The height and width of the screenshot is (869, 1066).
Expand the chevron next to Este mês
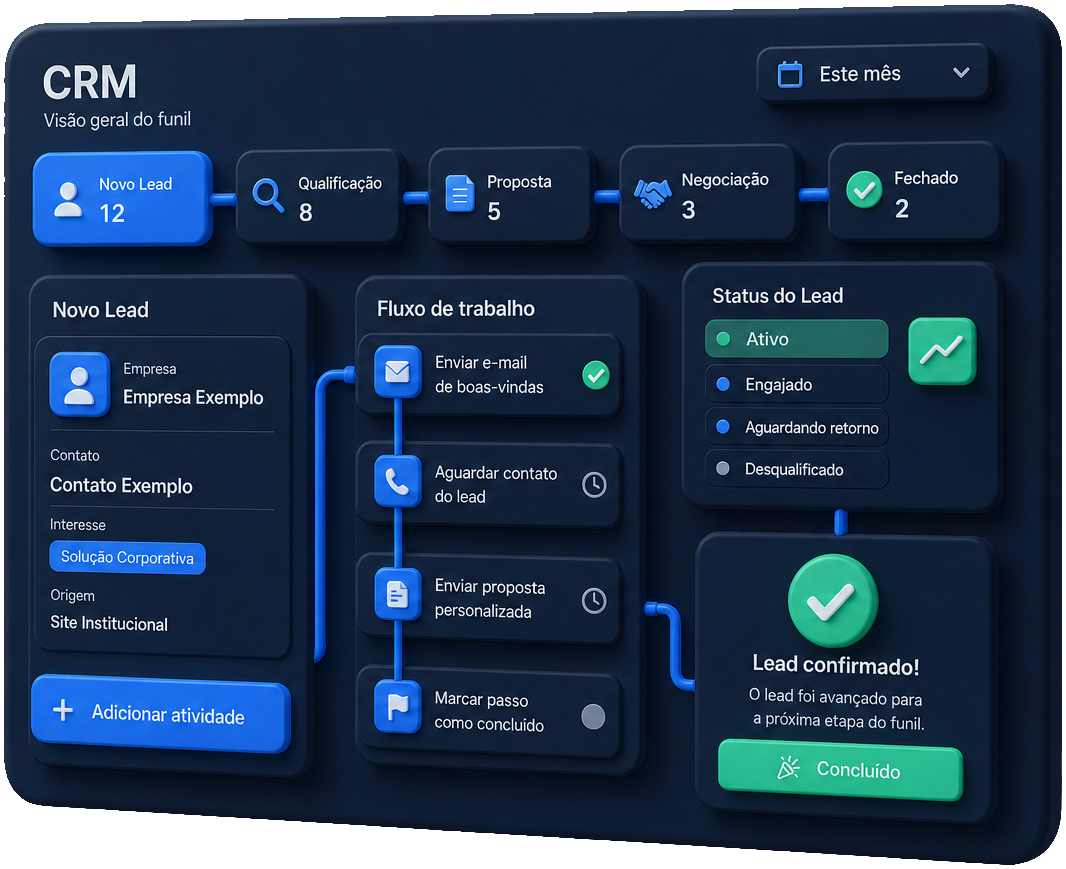(x=961, y=72)
